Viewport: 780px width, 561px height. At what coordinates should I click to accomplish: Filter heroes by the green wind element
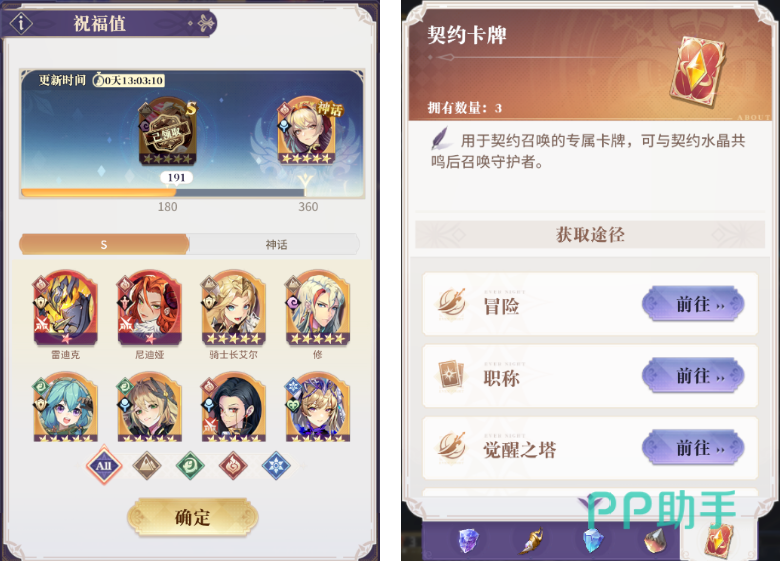(190, 466)
